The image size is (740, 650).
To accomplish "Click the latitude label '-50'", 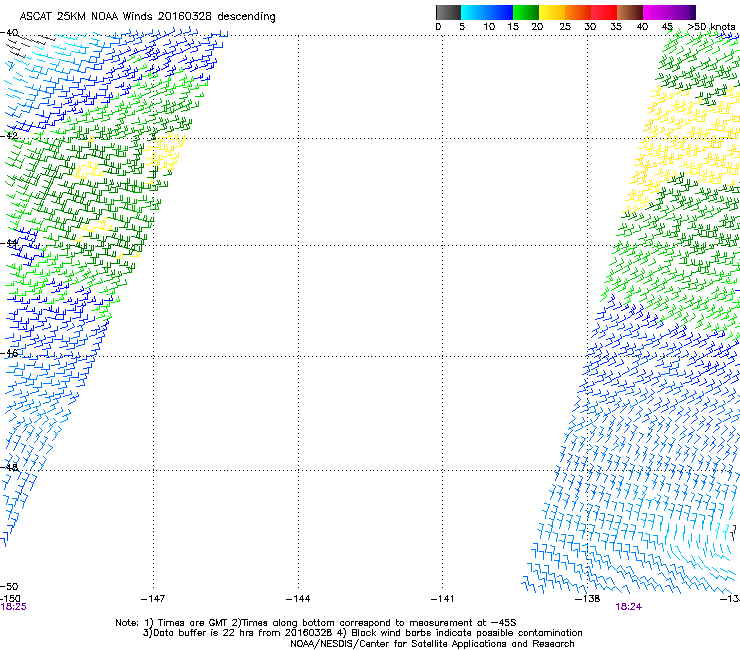I will pos(9,586).
